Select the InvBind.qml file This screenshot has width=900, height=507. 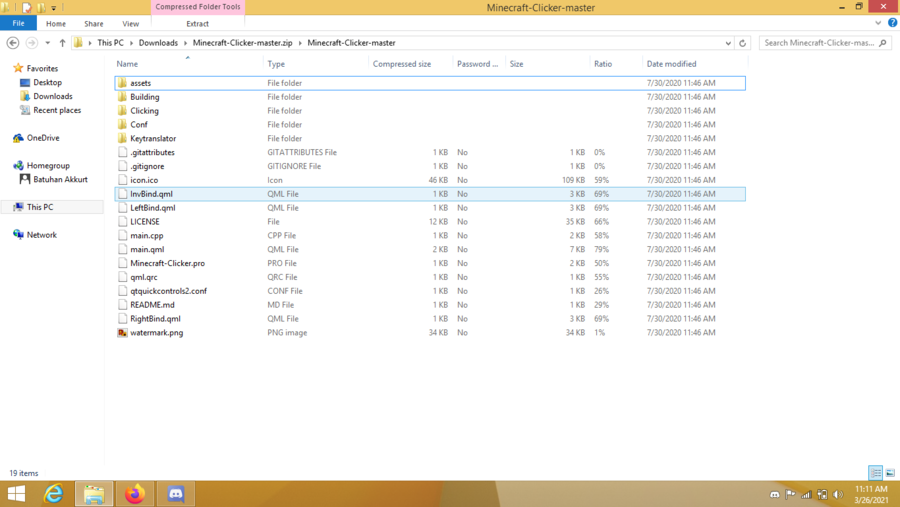coord(430,194)
